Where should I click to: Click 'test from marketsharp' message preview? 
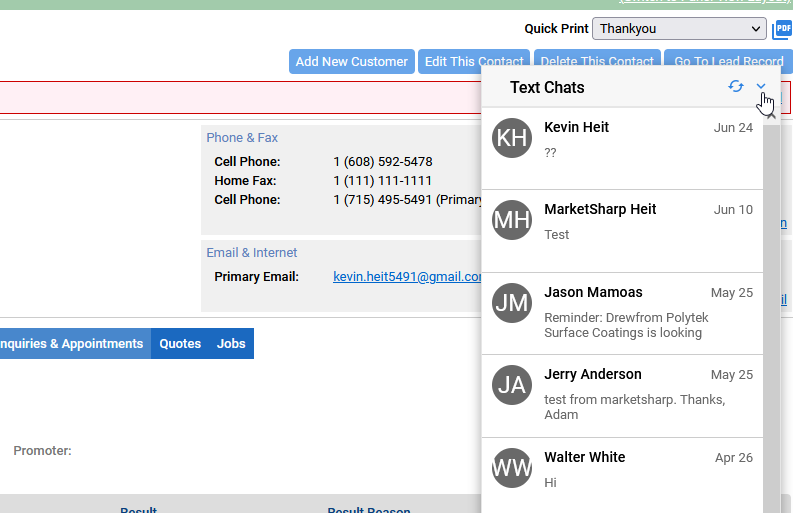[635, 407]
